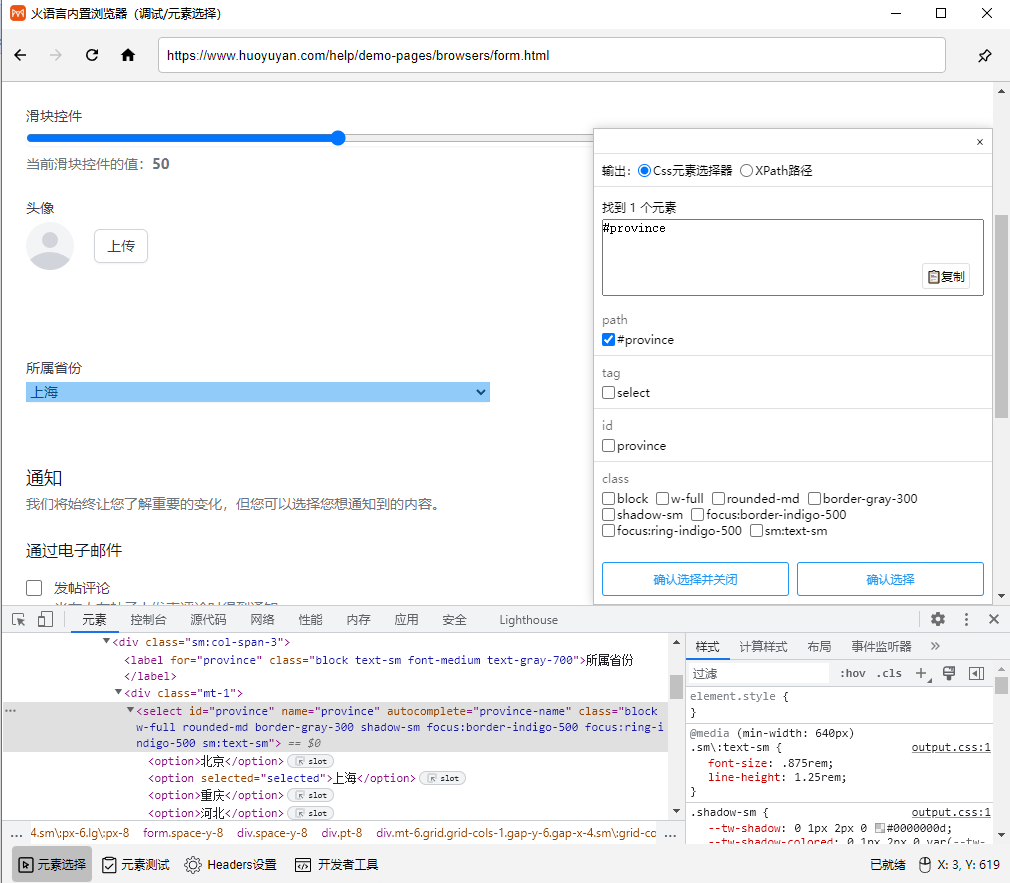Open the 所属省份 dropdown showing 上海
This screenshot has width=1010, height=883.
coord(258,393)
